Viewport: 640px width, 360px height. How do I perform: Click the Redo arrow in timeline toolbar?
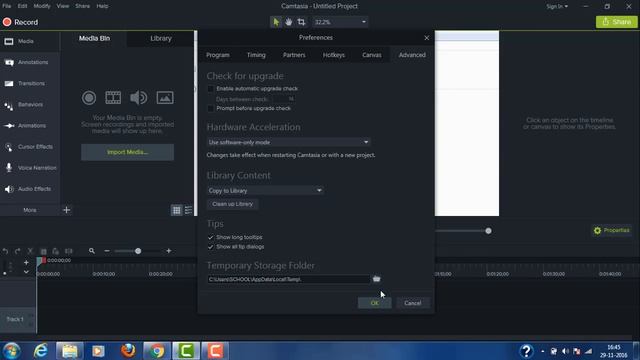[x=18, y=251]
